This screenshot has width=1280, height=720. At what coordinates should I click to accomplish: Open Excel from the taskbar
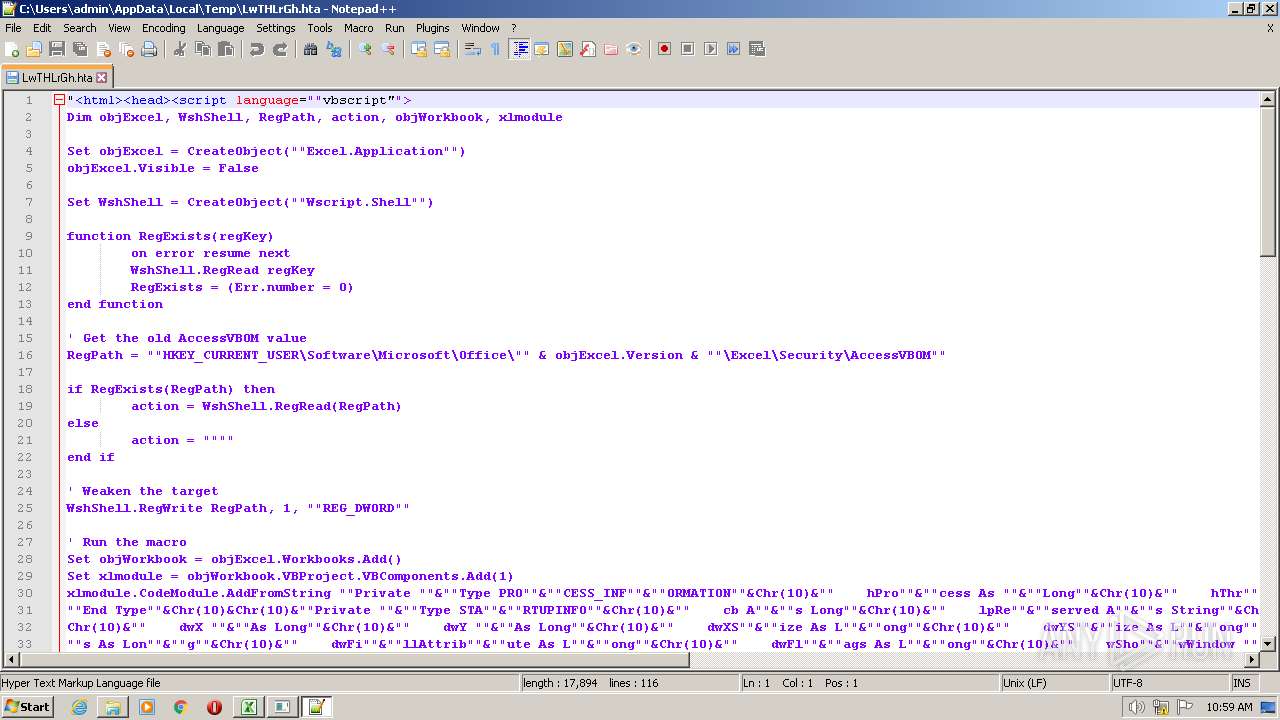tap(248, 707)
